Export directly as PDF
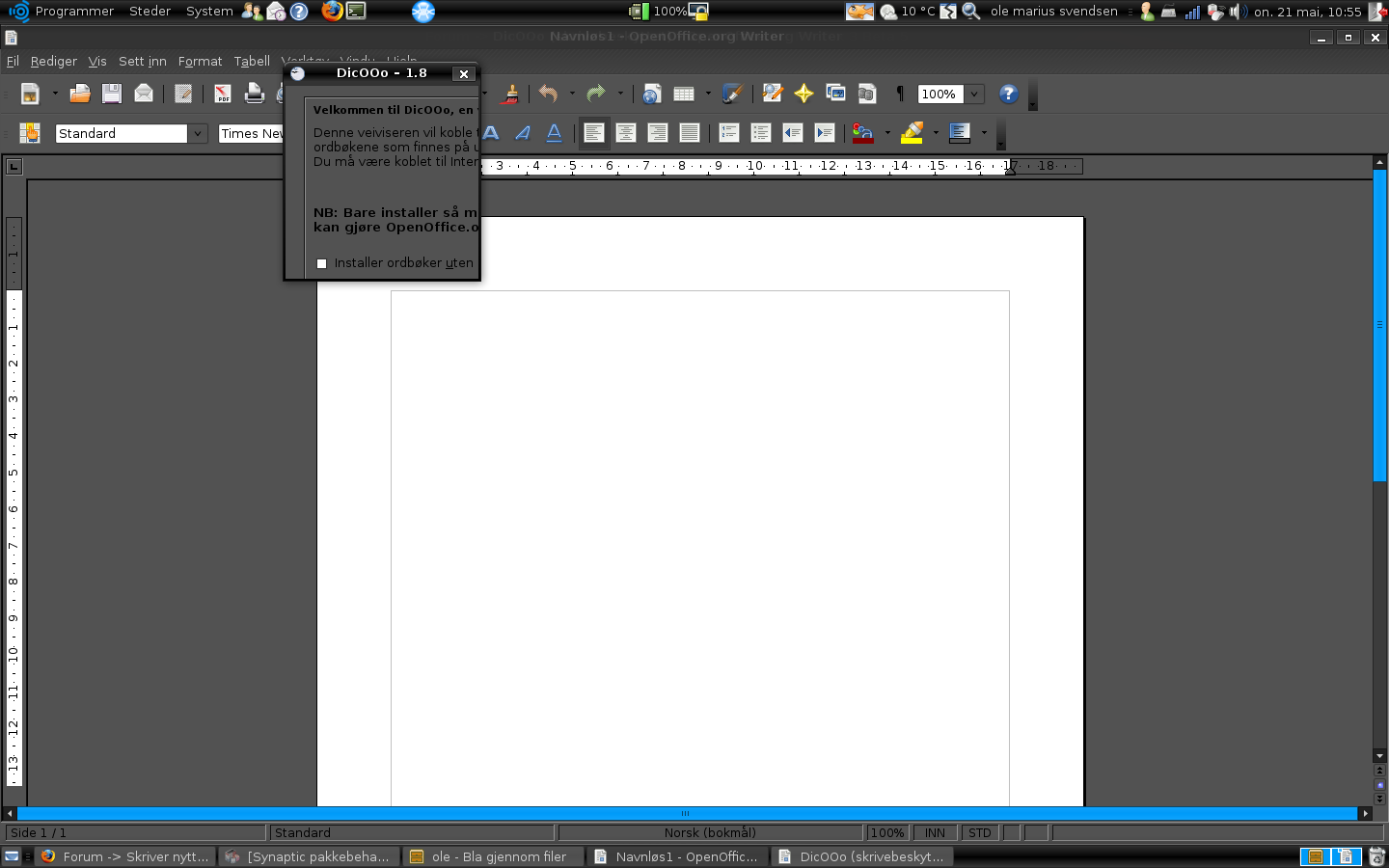This screenshot has height=868, width=1389. (x=222, y=94)
